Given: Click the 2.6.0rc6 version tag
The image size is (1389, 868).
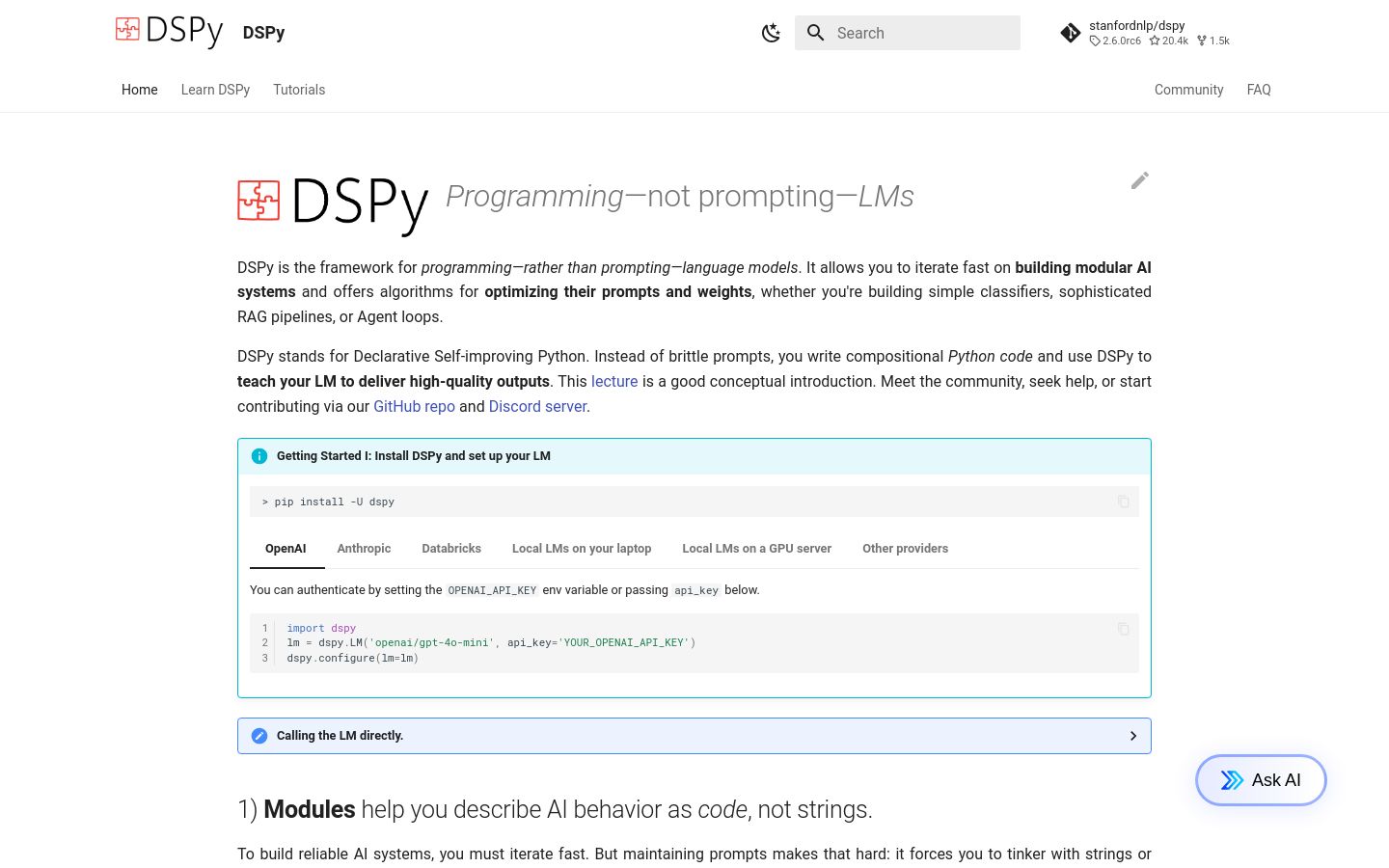Looking at the screenshot, I should (1115, 41).
